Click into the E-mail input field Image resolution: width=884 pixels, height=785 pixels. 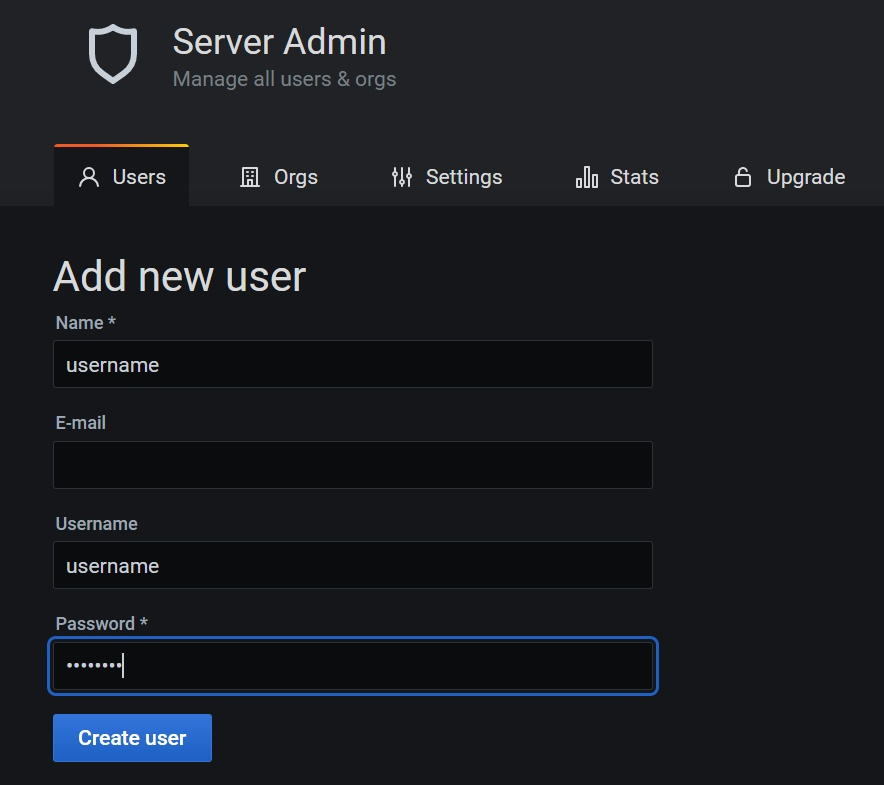353,465
